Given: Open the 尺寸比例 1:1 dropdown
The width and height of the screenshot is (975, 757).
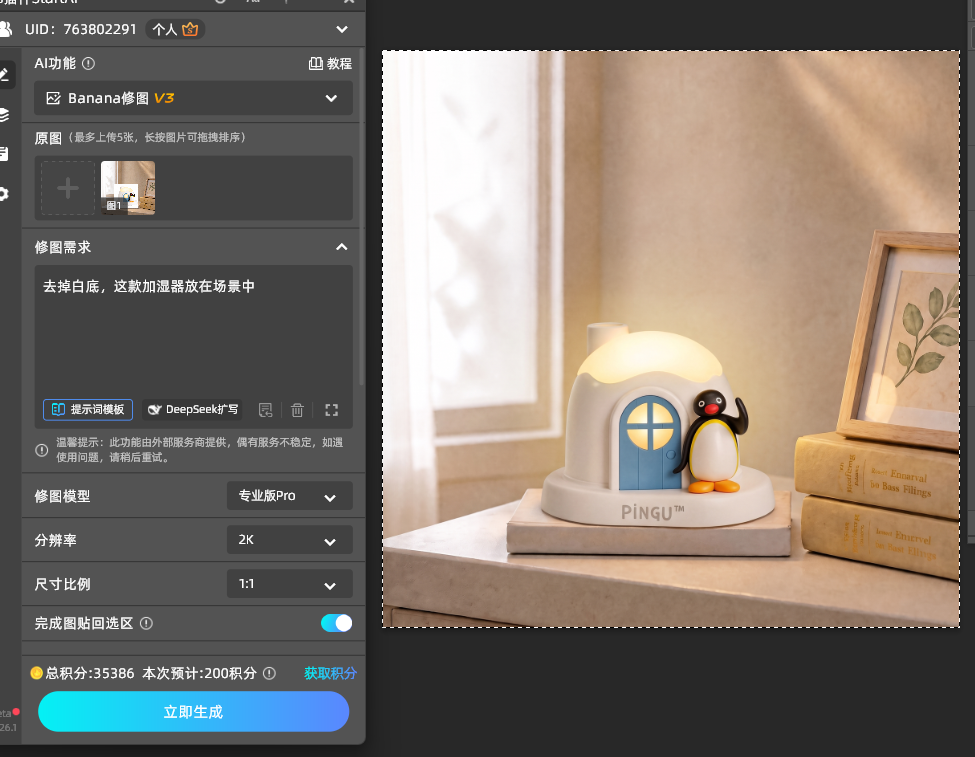Looking at the screenshot, I should (290, 584).
